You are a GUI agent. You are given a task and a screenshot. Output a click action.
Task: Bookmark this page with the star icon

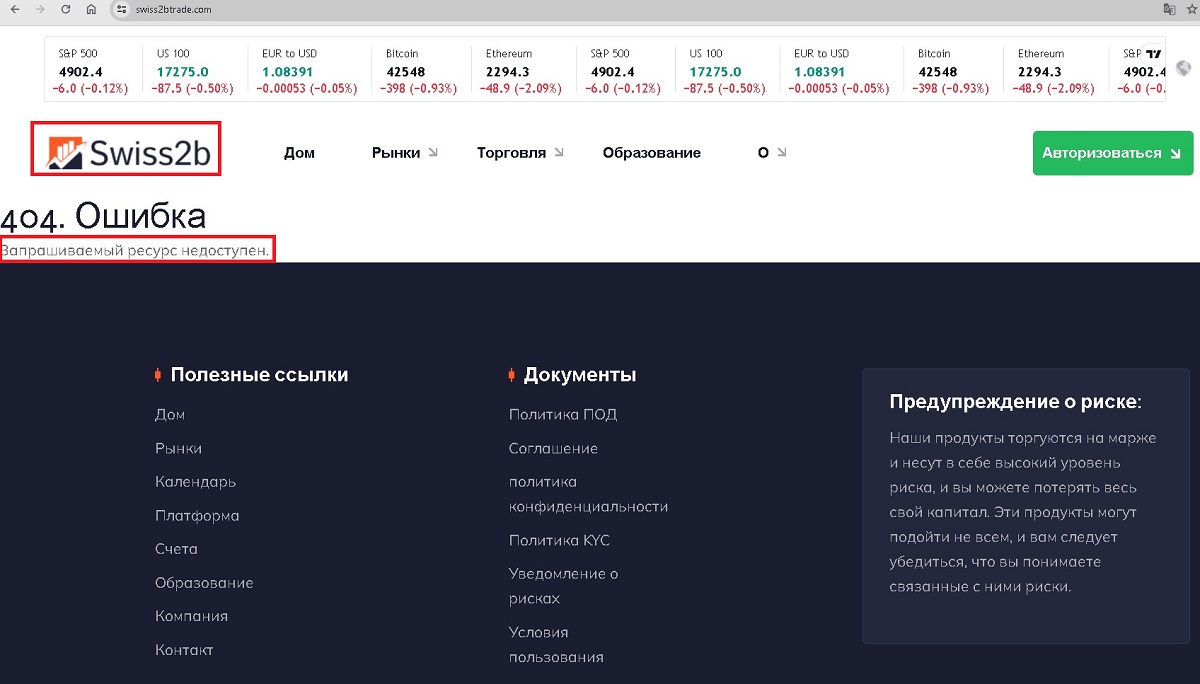[x=1190, y=9]
